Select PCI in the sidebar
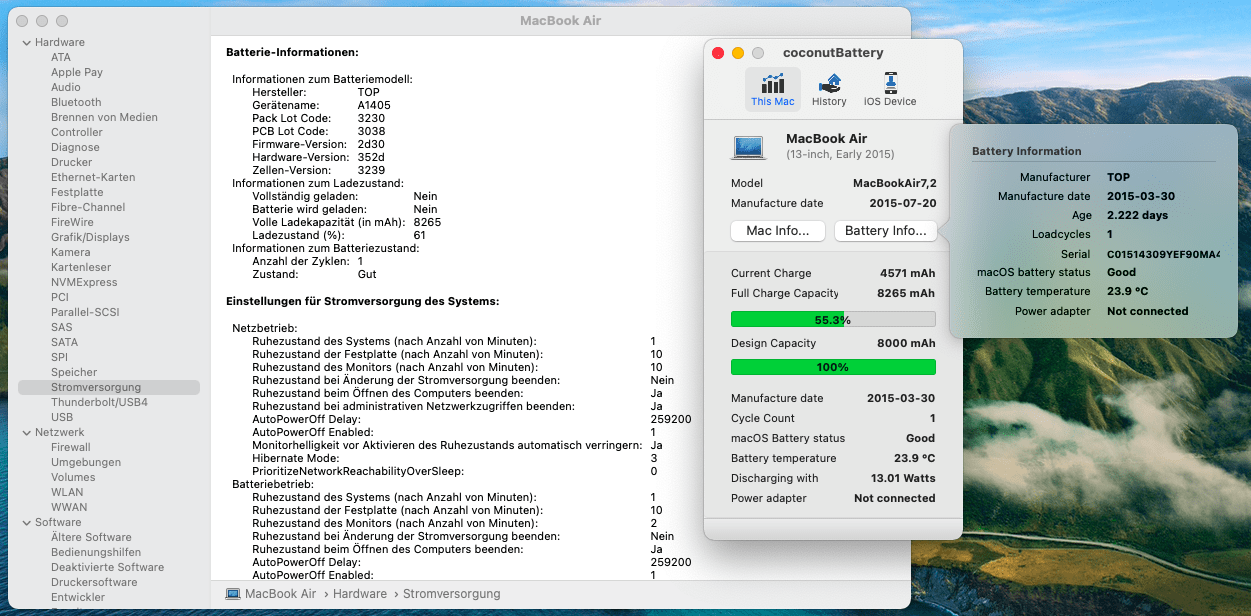Viewport: 1251px width, 616px height. pos(60,297)
